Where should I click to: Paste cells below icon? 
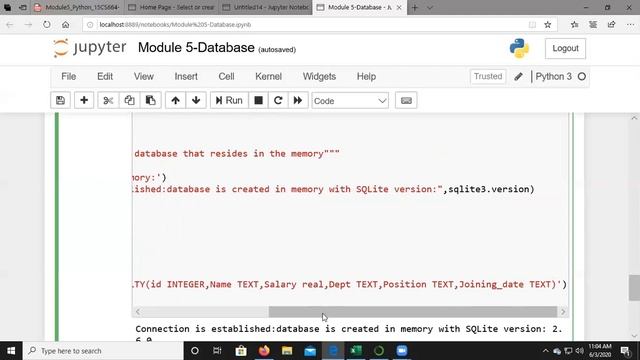click(151, 100)
